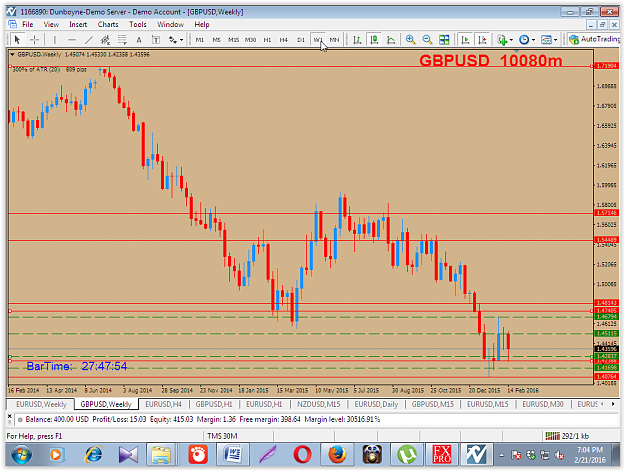
Task: Open the templates dropdown
Action: (x=549, y=39)
